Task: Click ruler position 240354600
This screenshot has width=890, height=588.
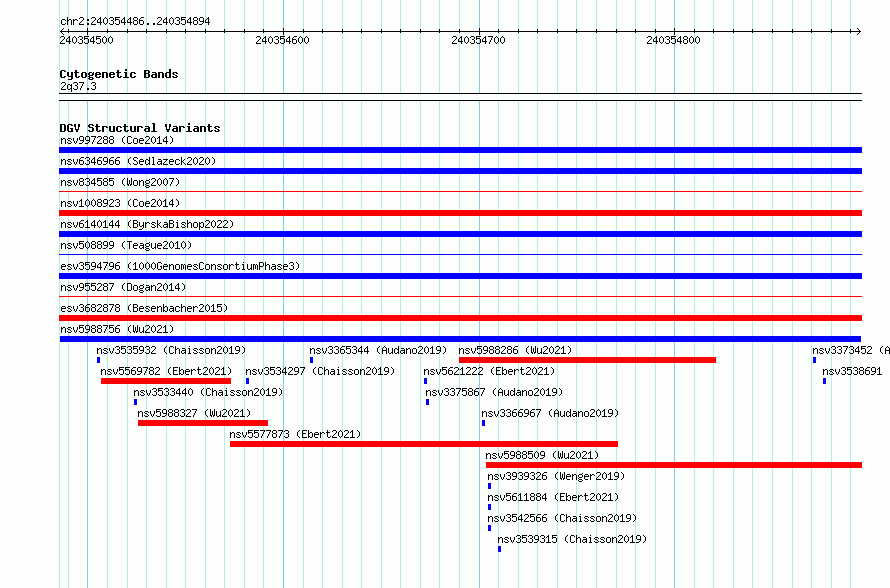Action: (282, 40)
